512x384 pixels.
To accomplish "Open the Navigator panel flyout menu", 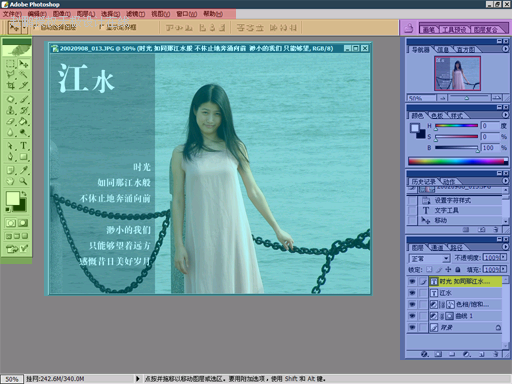I will 505,49.
